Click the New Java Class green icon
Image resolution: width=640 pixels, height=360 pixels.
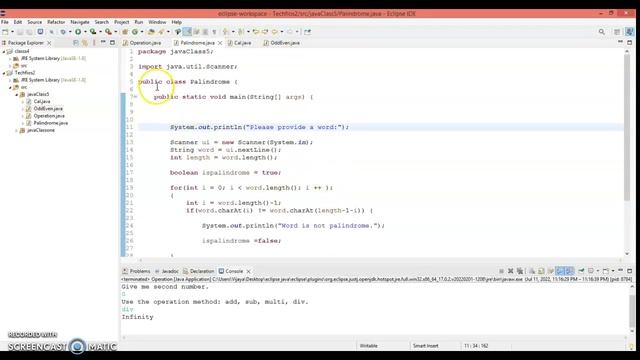pos(135,32)
